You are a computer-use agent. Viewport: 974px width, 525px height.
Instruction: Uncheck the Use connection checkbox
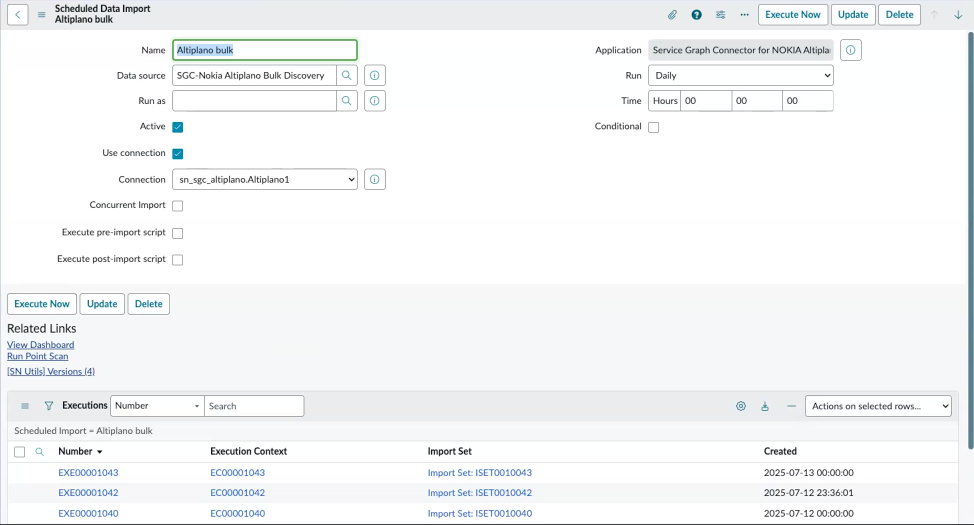(178, 153)
